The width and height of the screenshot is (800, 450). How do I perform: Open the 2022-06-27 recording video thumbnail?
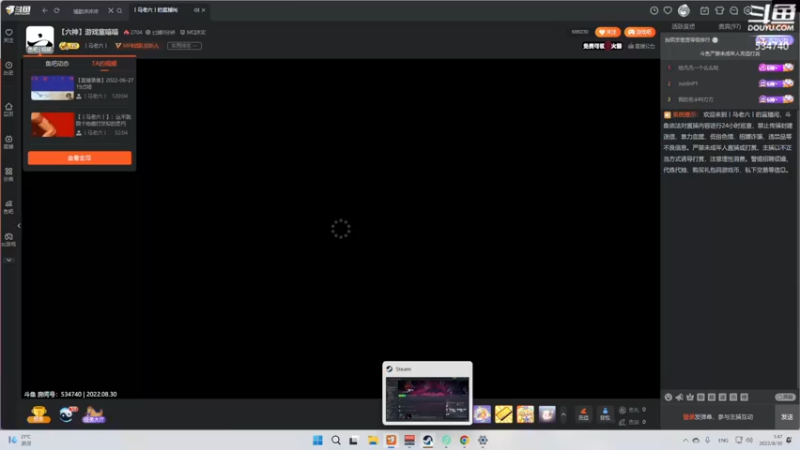pos(53,88)
